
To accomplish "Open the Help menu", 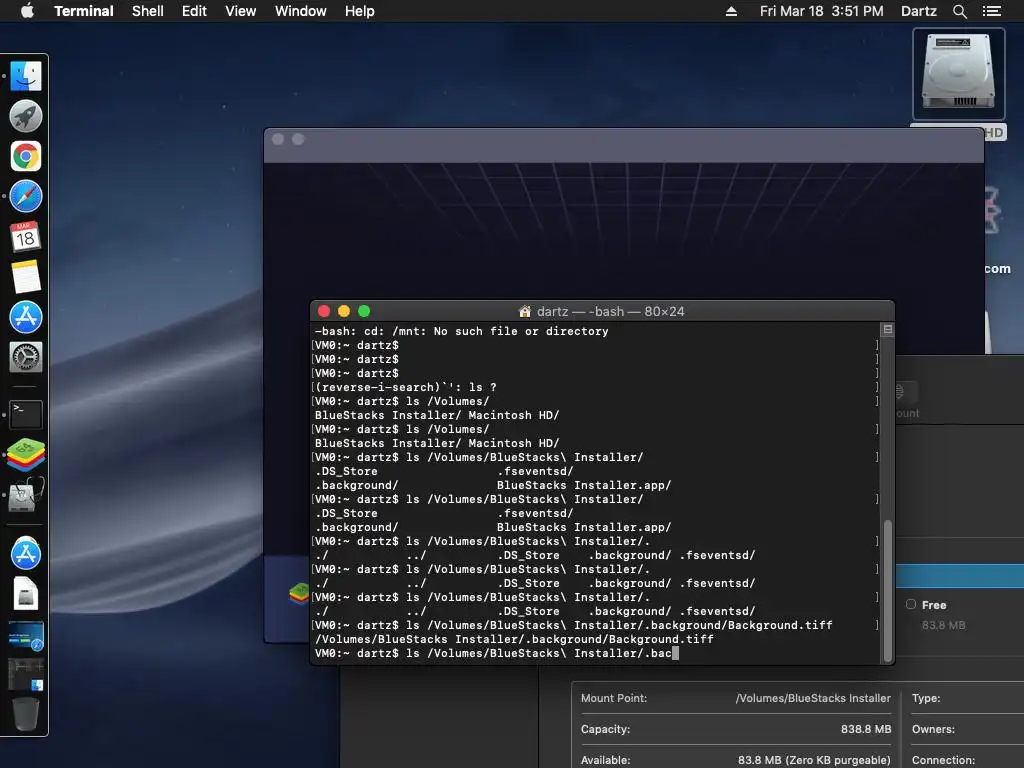I will click(360, 11).
